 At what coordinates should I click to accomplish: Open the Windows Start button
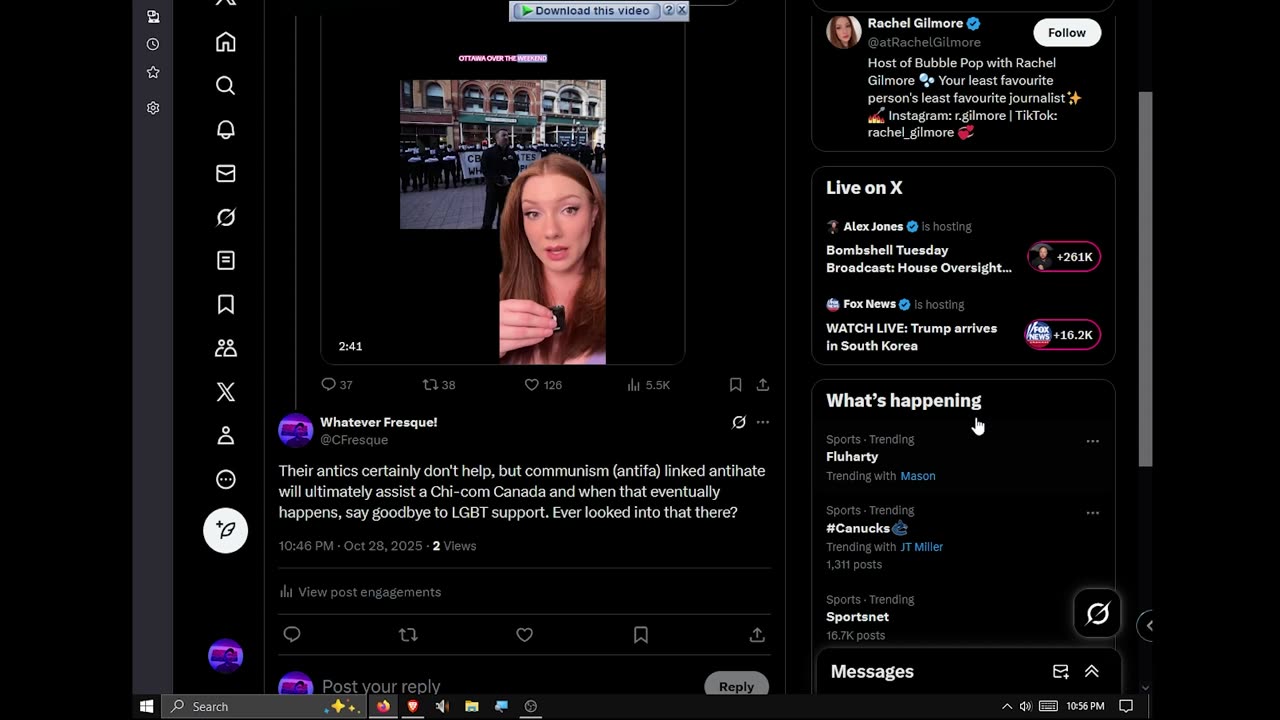tap(146, 706)
